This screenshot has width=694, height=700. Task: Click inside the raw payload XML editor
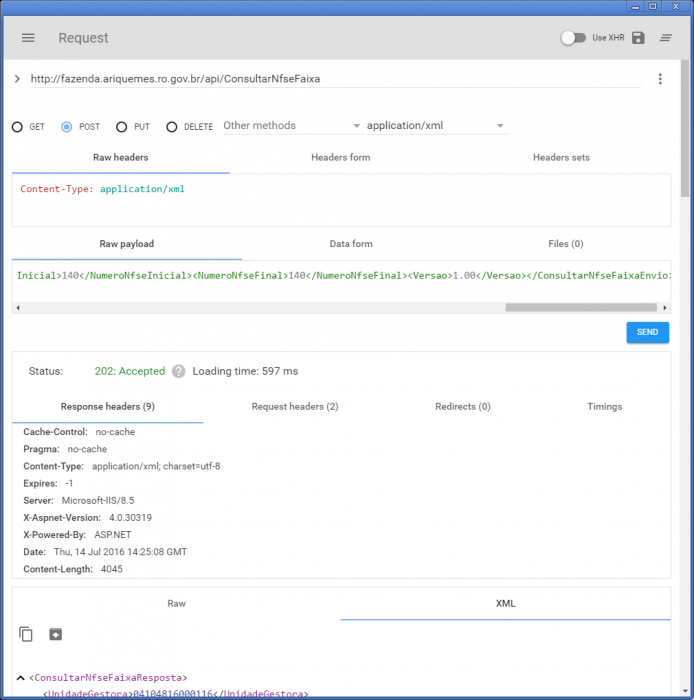click(x=341, y=281)
